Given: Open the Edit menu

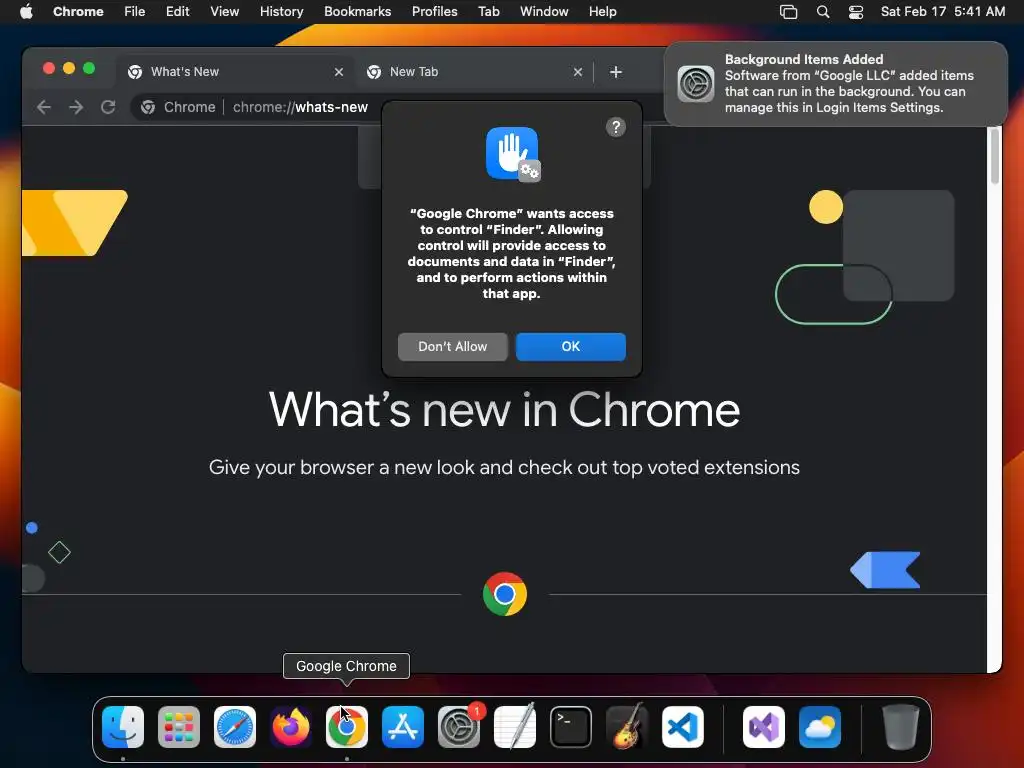Looking at the screenshot, I should [177, 12].
